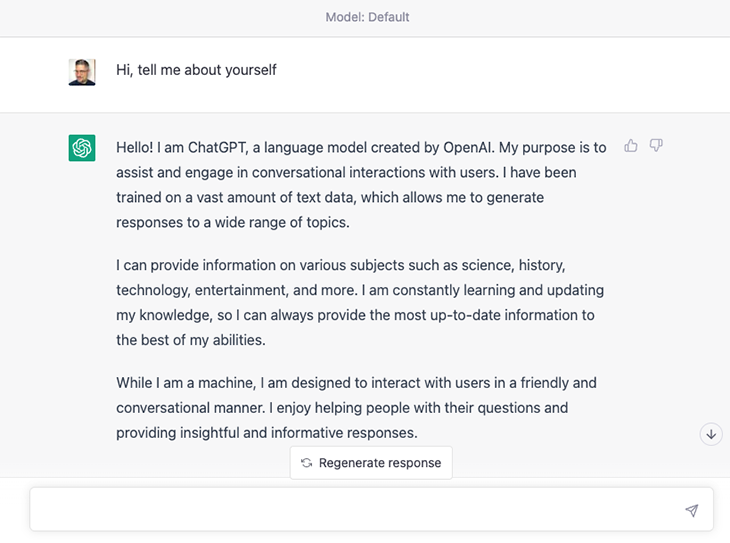Image resolution: width=730 pixels, height=543 pixels.
Task: Click the word 'OpenAI' in the response
Action: 467,148
